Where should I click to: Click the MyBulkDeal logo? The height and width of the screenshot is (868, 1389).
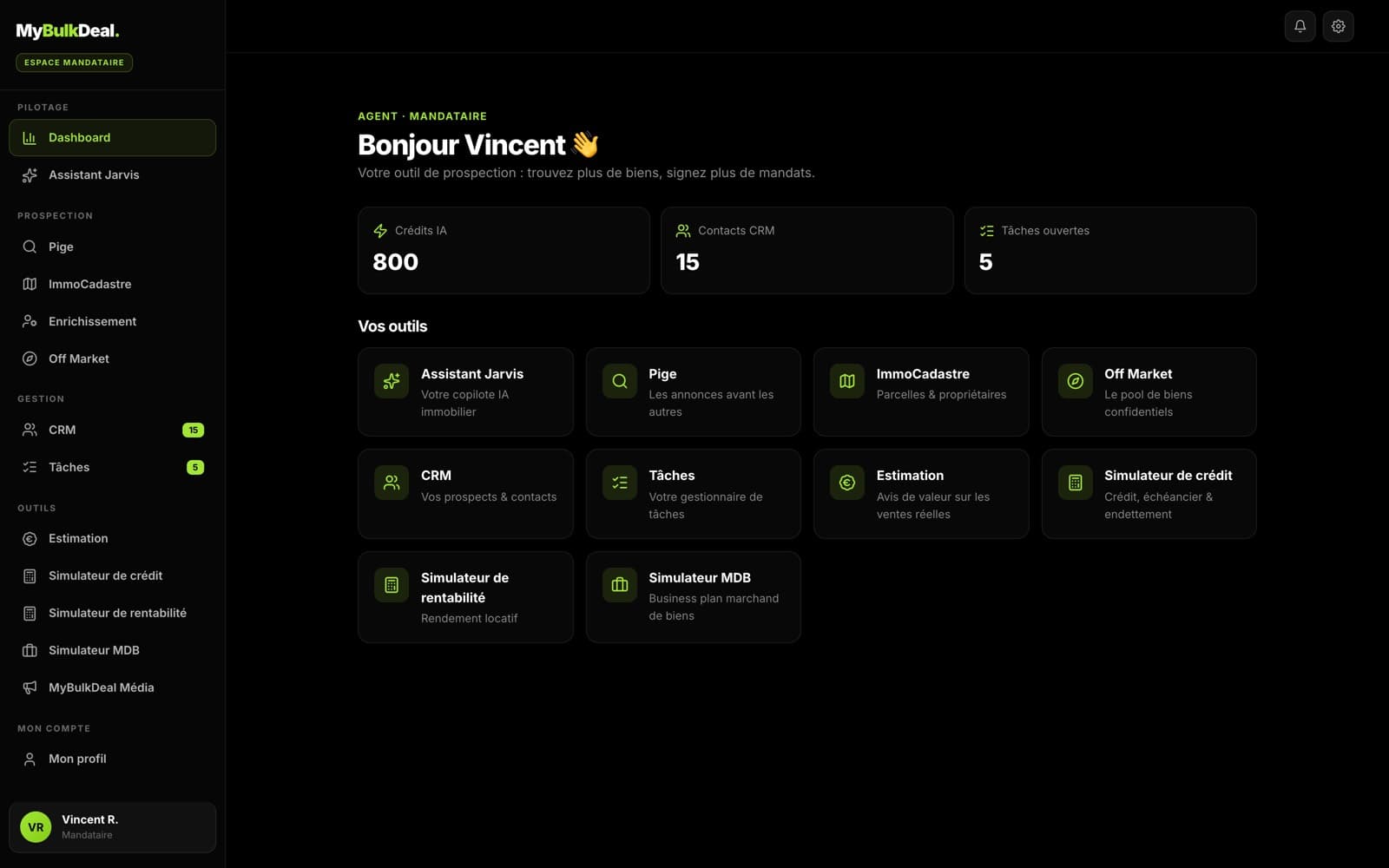tap(68, 30)
